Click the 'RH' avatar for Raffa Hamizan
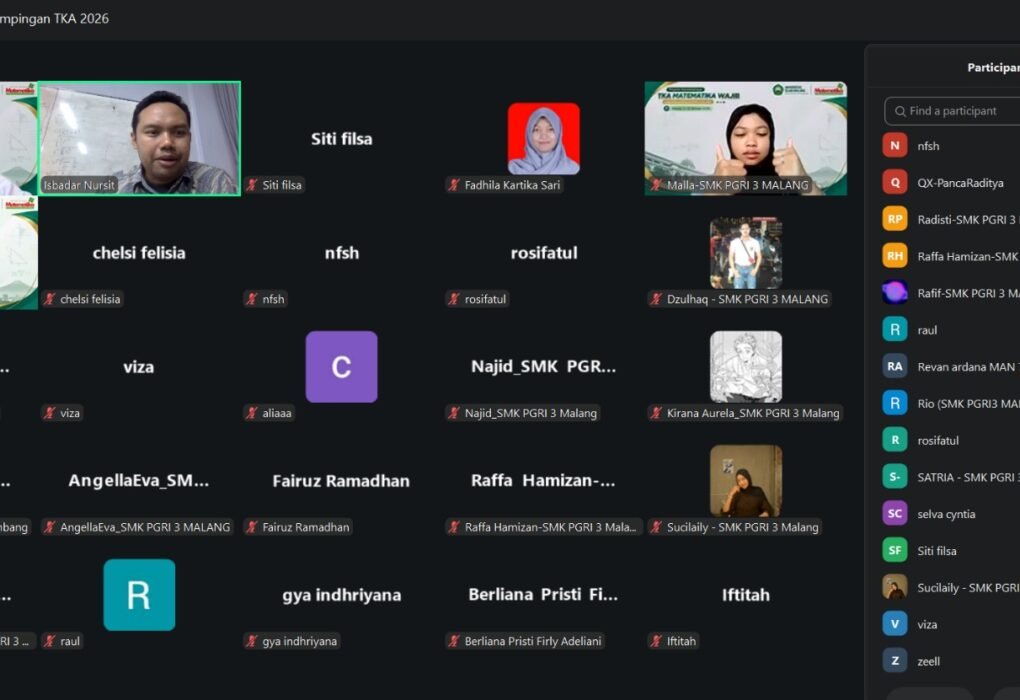The image size is (1020, 700). [895, 256]
